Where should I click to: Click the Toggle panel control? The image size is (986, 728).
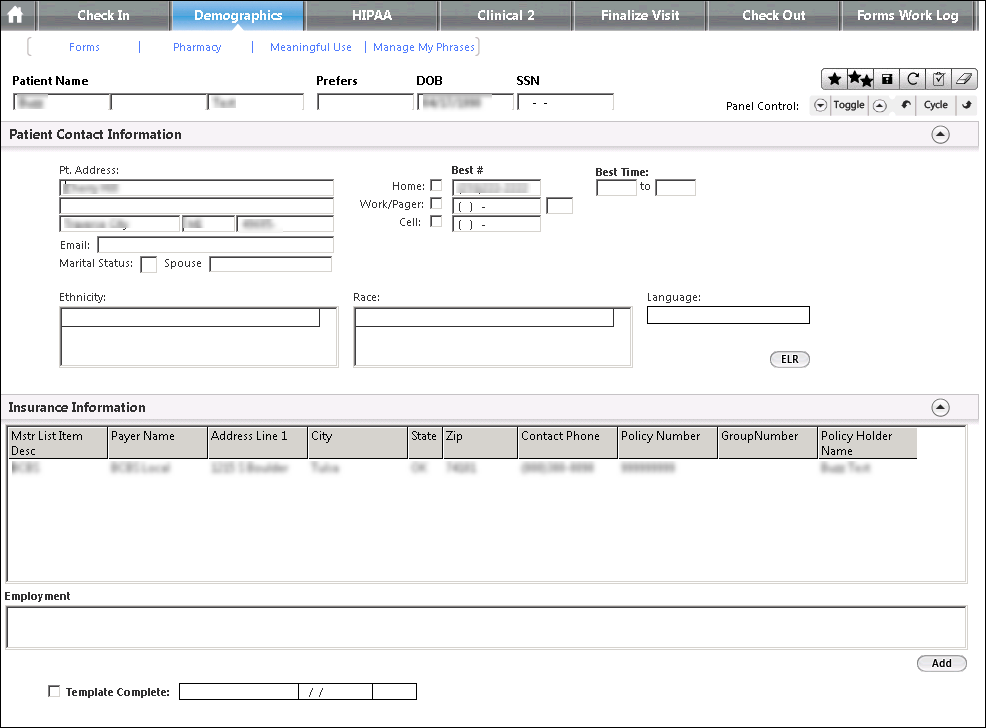coord(849,105)
